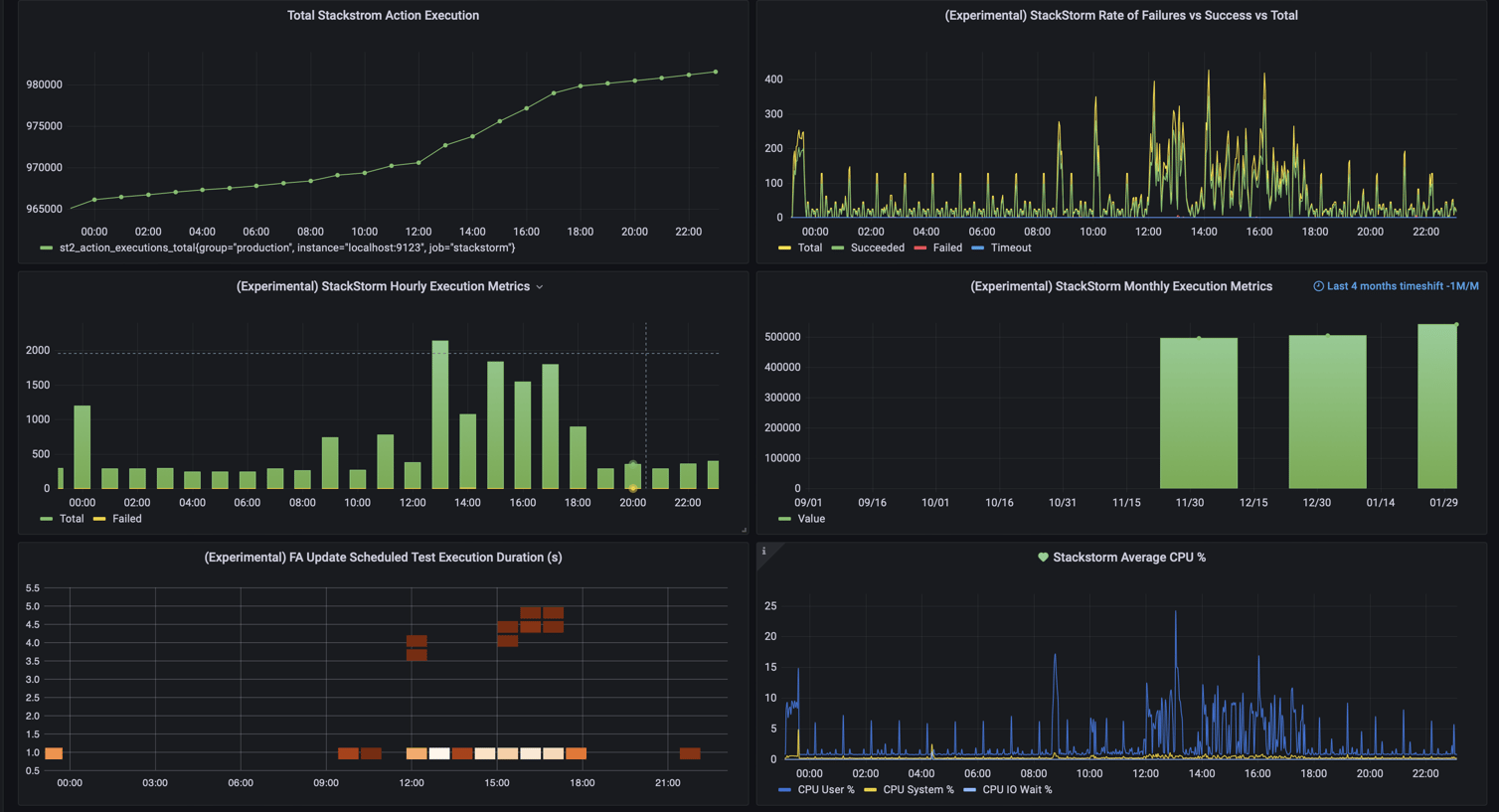Screen dimensions: 1499x812
Task: Open the Monthly Execution Metrics panel menu
Action: [x=1123, y=285]
